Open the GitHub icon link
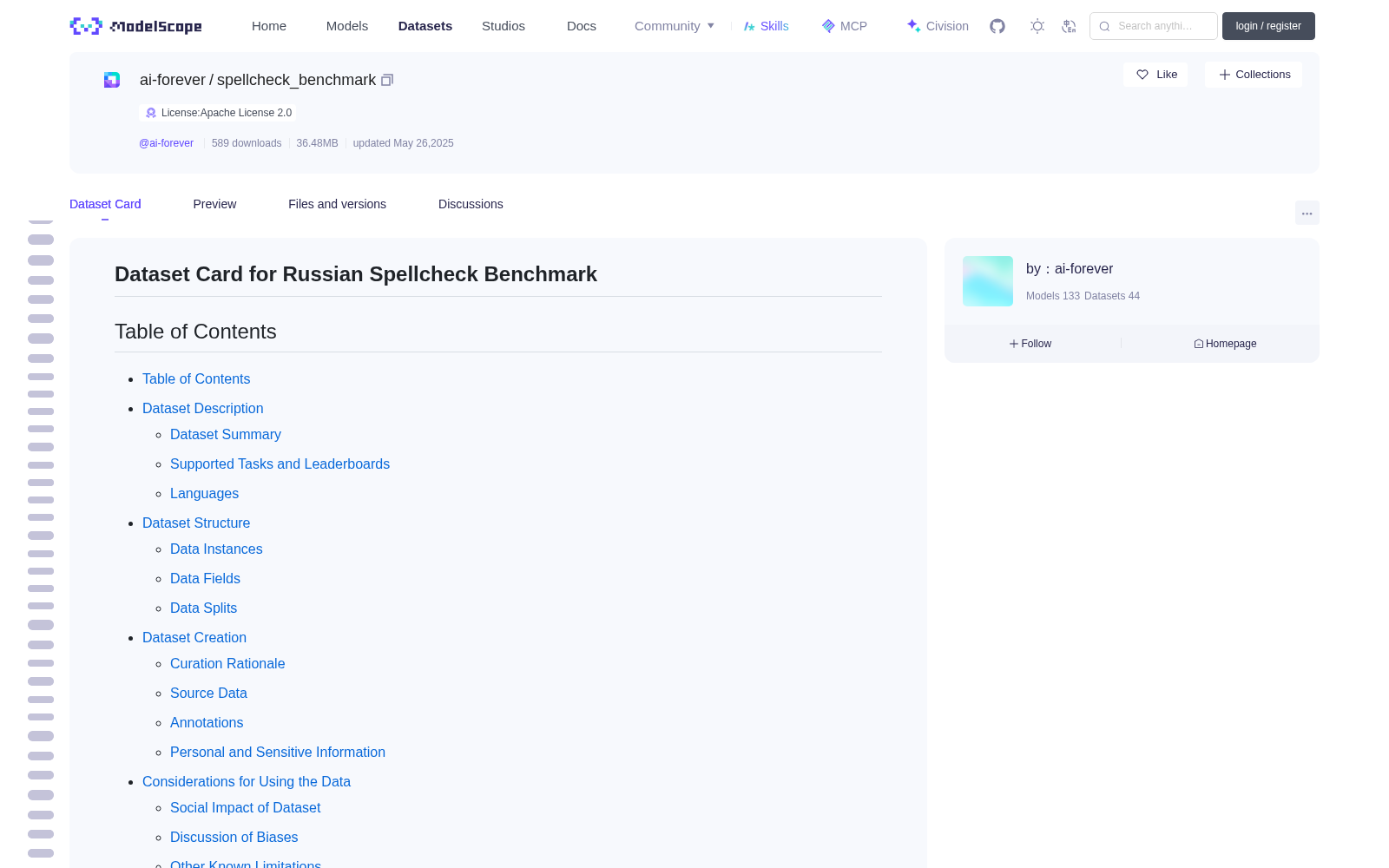Screen dimensions: 1389x868 [x=997, y=26]
